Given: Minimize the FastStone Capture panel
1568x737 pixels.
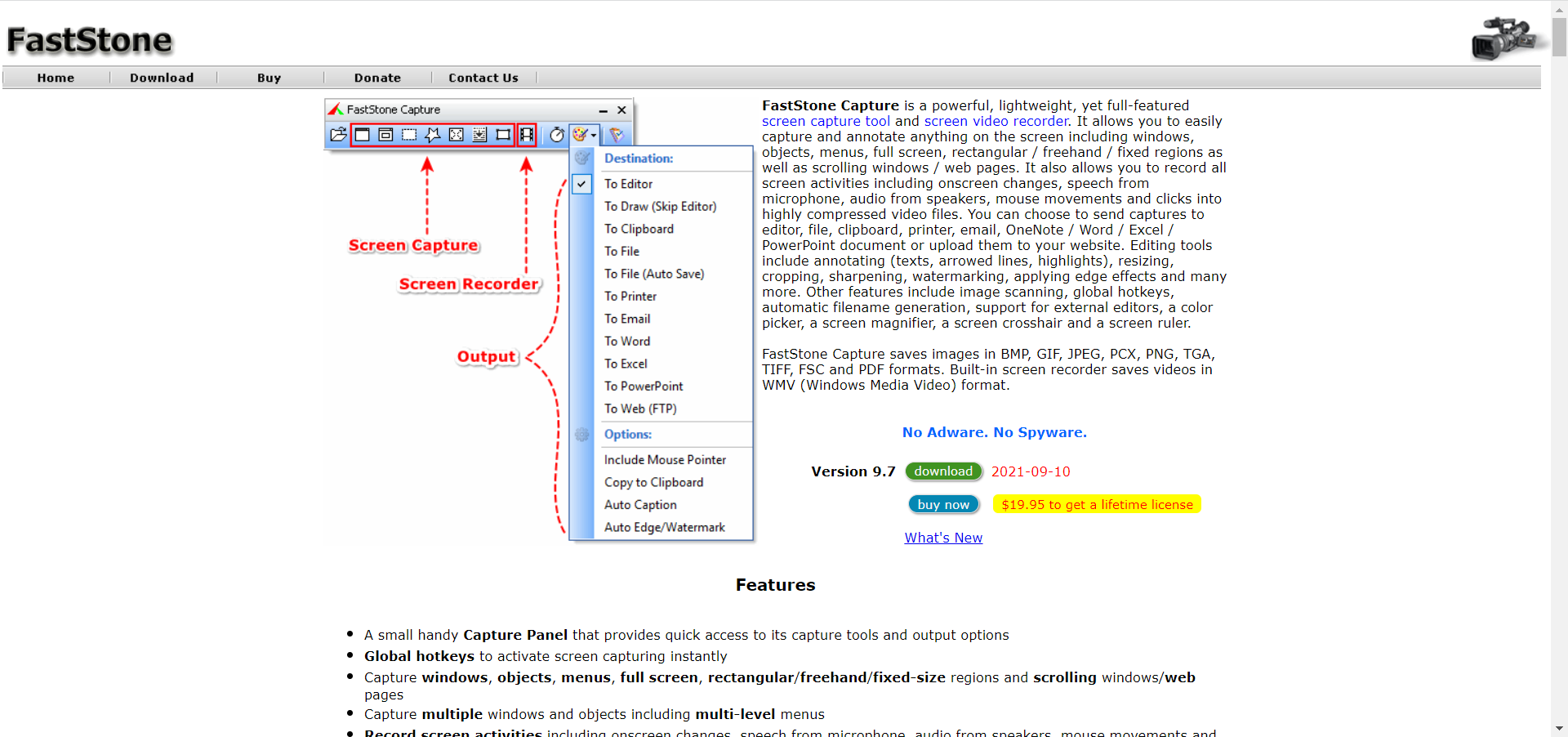Looking at the screenshot, I should (x=603, y=110).
